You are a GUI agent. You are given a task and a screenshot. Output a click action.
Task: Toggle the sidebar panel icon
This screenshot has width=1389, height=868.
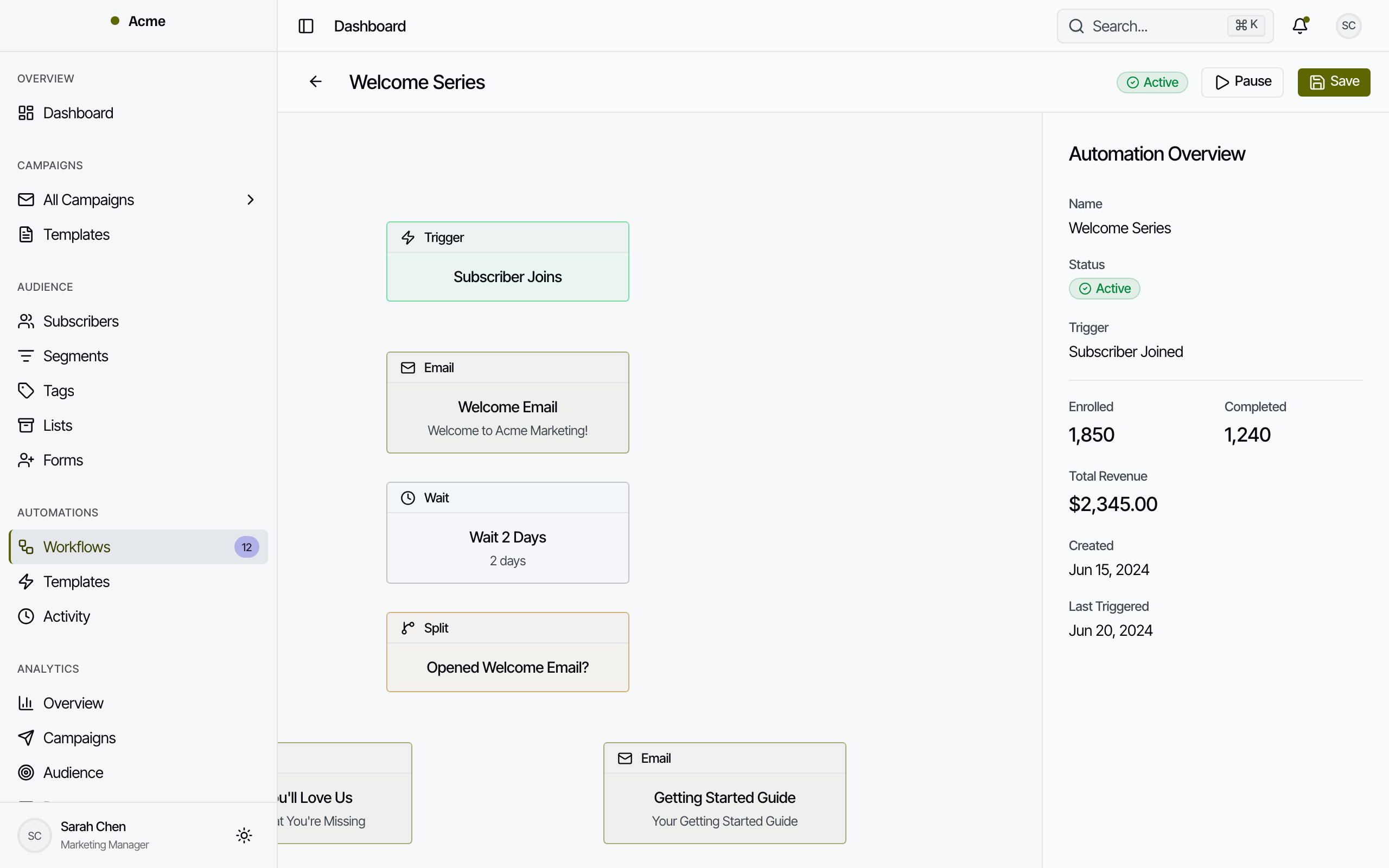click(x=306, y=26)
